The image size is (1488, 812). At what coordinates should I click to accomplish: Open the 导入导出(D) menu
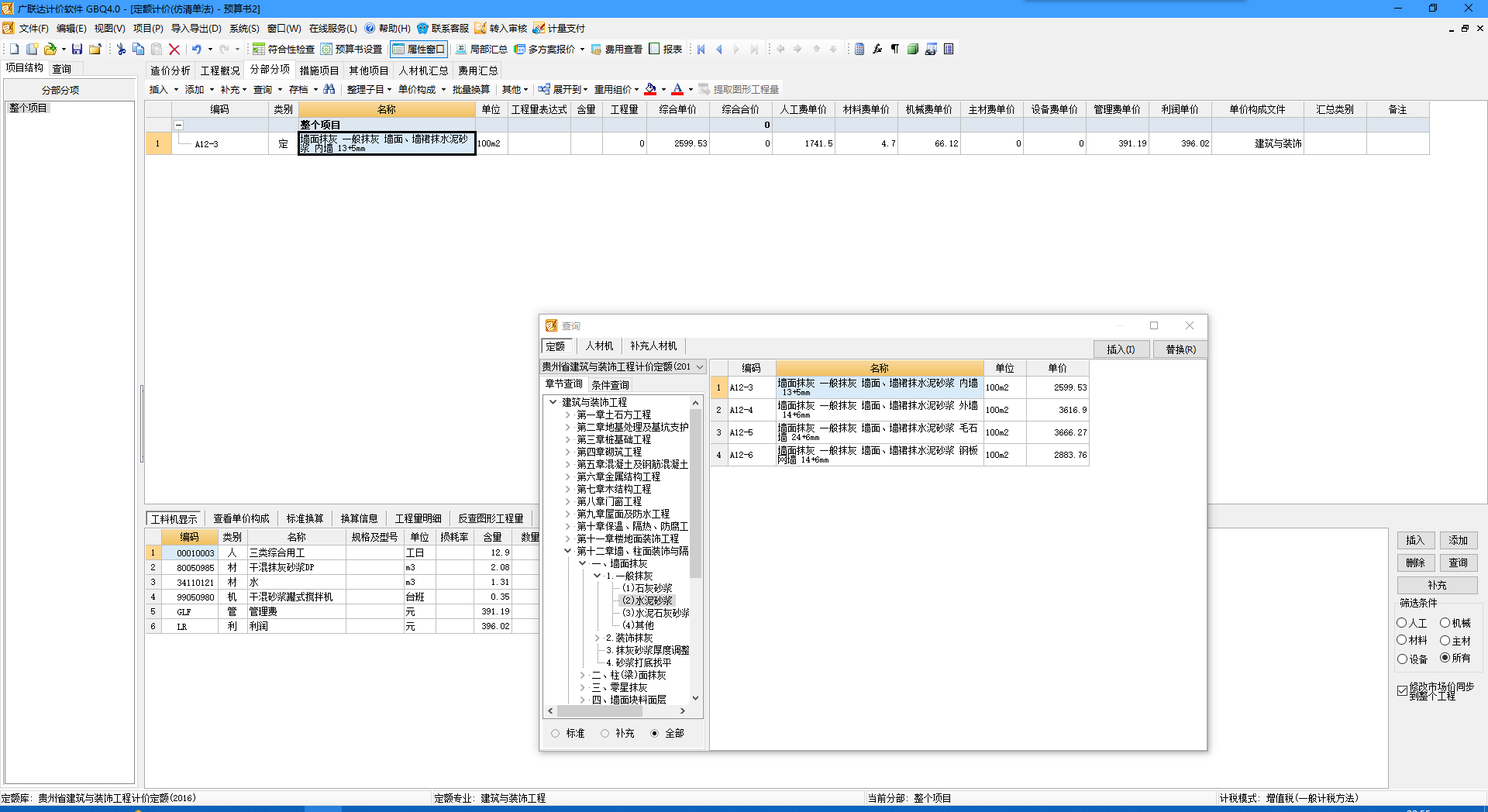(196, 29)
